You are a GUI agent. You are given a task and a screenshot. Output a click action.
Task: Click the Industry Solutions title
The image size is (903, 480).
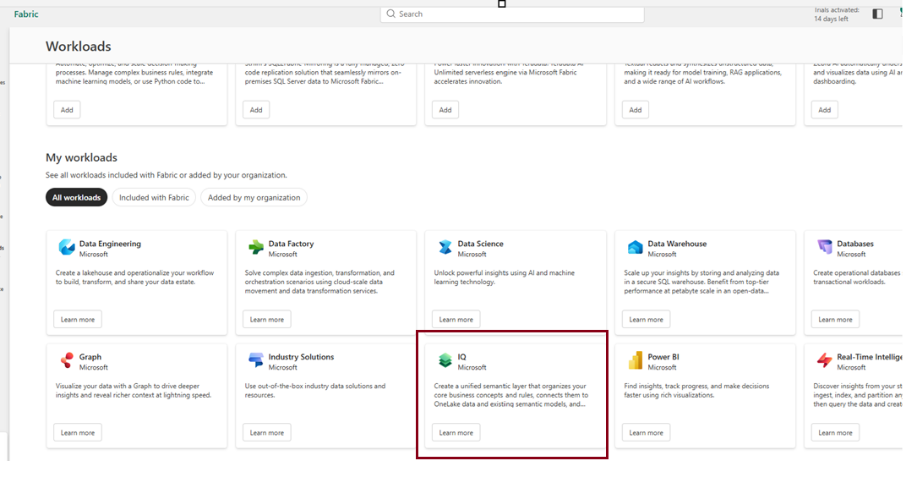pos(301,357)
